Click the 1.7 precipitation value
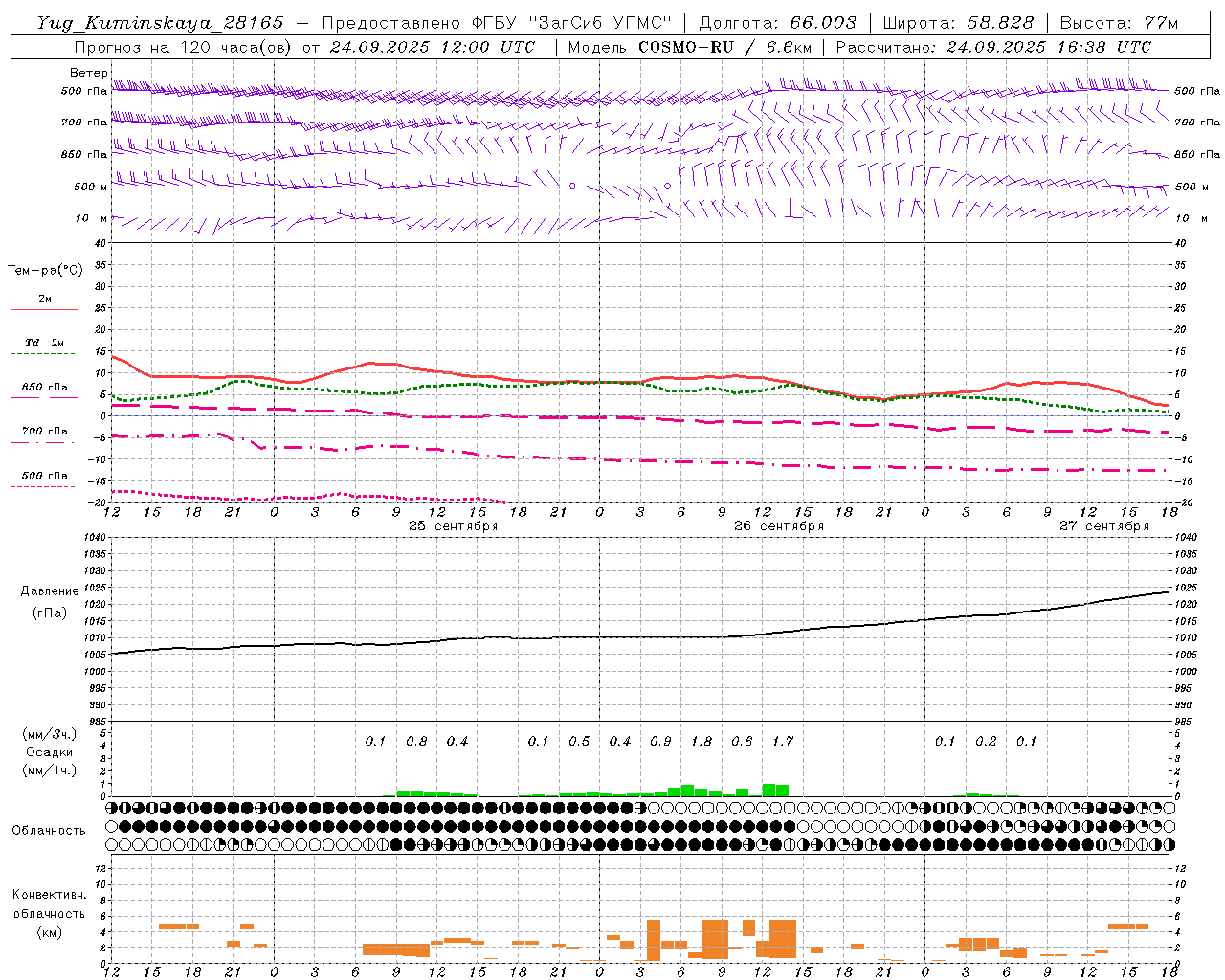This screenshot has width=1225, height=980. [783, 742]
